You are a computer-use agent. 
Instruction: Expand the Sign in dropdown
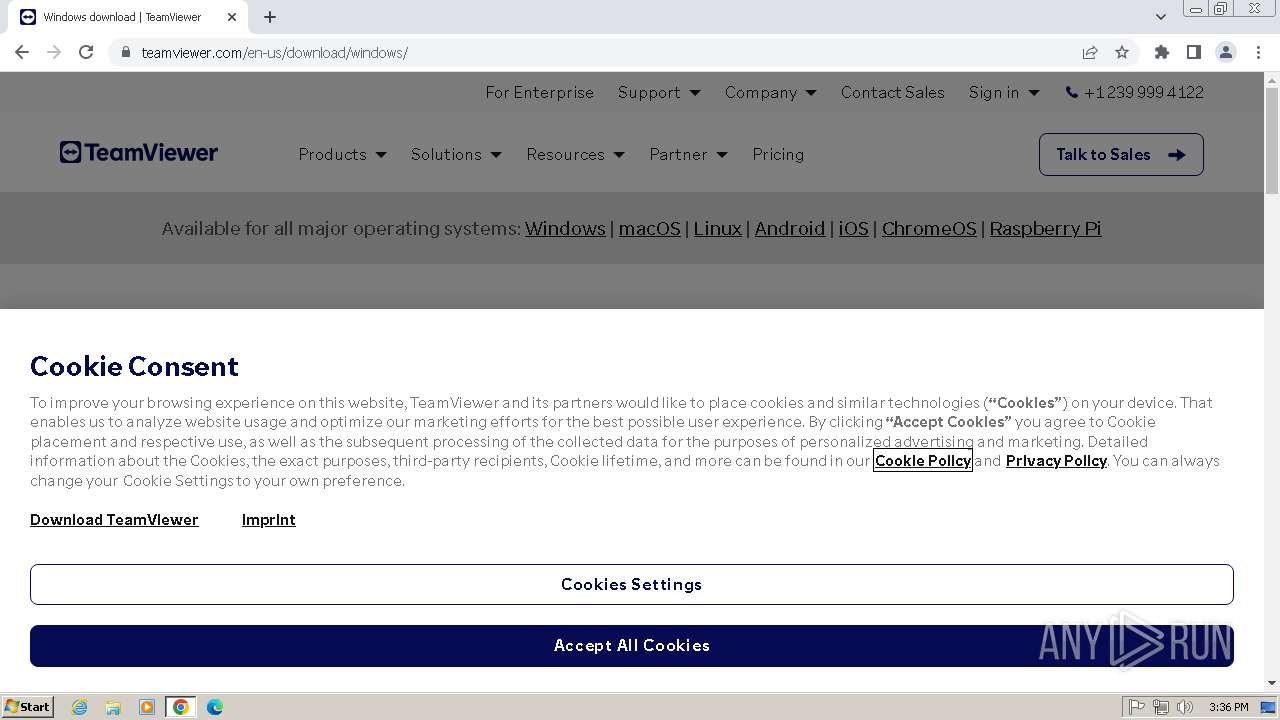1004,92
